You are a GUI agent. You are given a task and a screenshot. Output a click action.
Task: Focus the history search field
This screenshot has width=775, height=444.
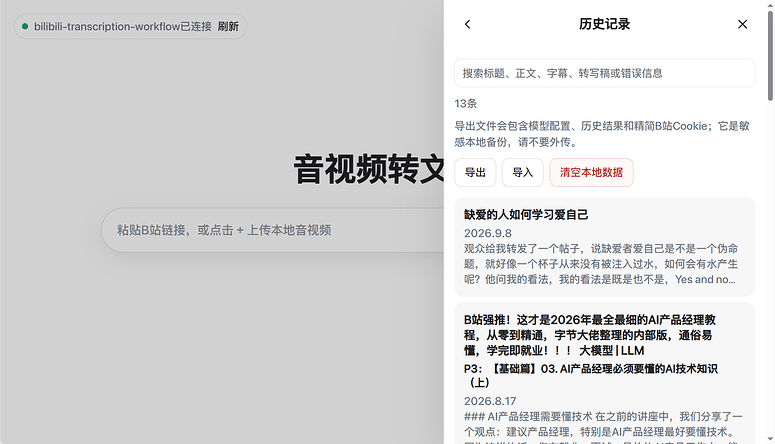[x=604, y=73]
